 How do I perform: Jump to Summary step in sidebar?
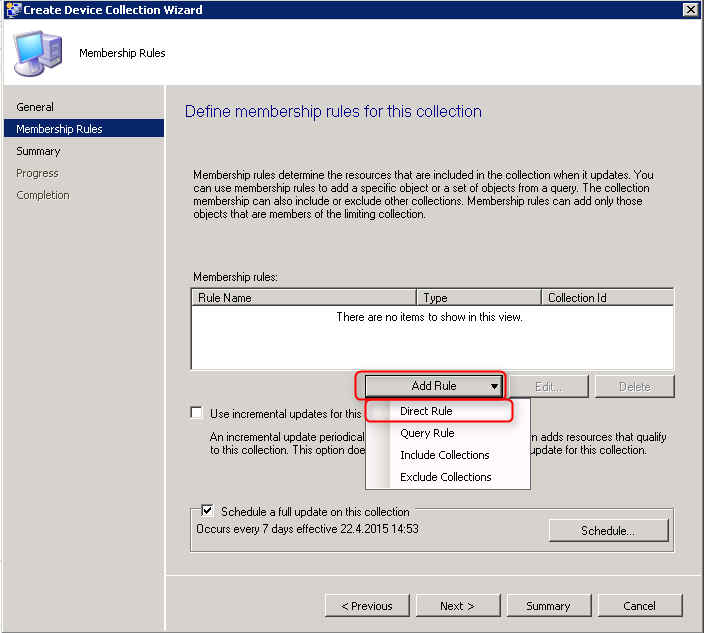tap(38, 151)
